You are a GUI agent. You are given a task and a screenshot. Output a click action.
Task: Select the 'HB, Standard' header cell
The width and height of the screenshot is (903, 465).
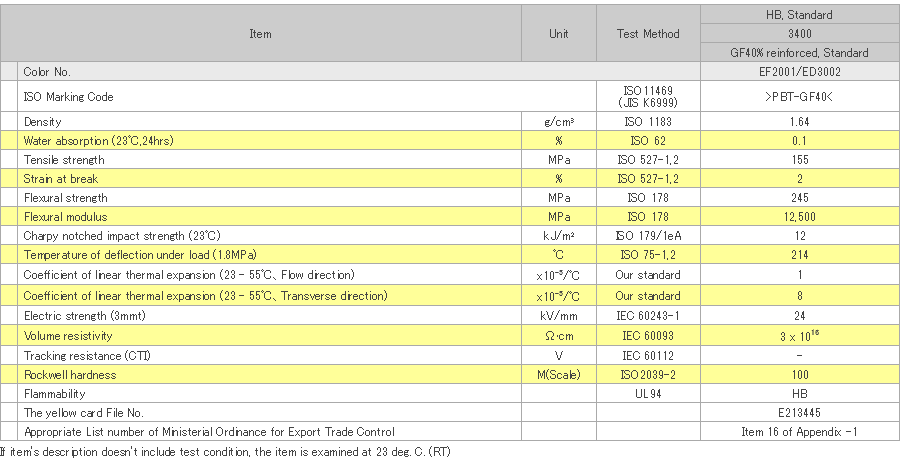tap(799, 15)
